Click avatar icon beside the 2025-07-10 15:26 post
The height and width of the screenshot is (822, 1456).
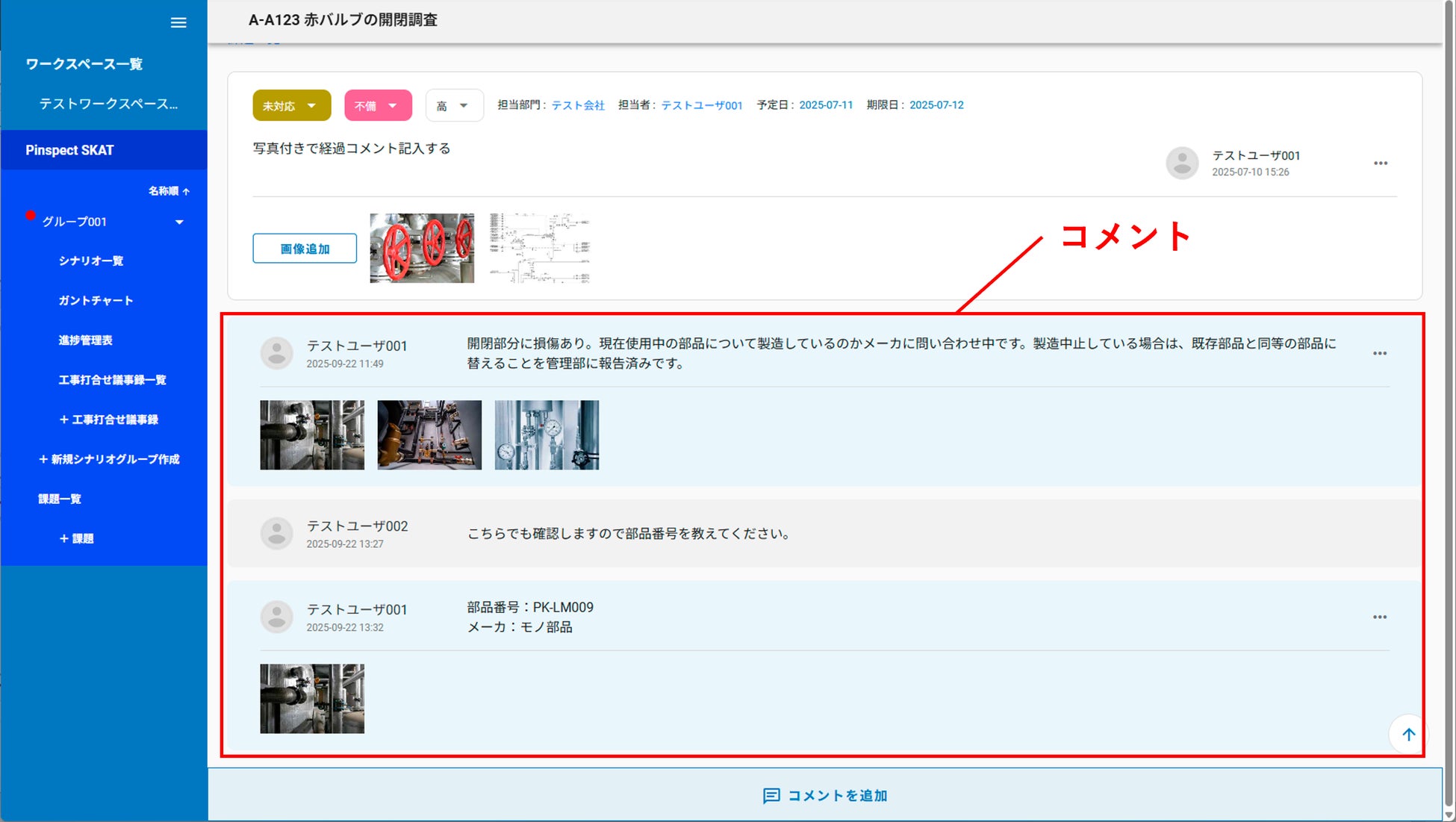[x=1182, y=164]
